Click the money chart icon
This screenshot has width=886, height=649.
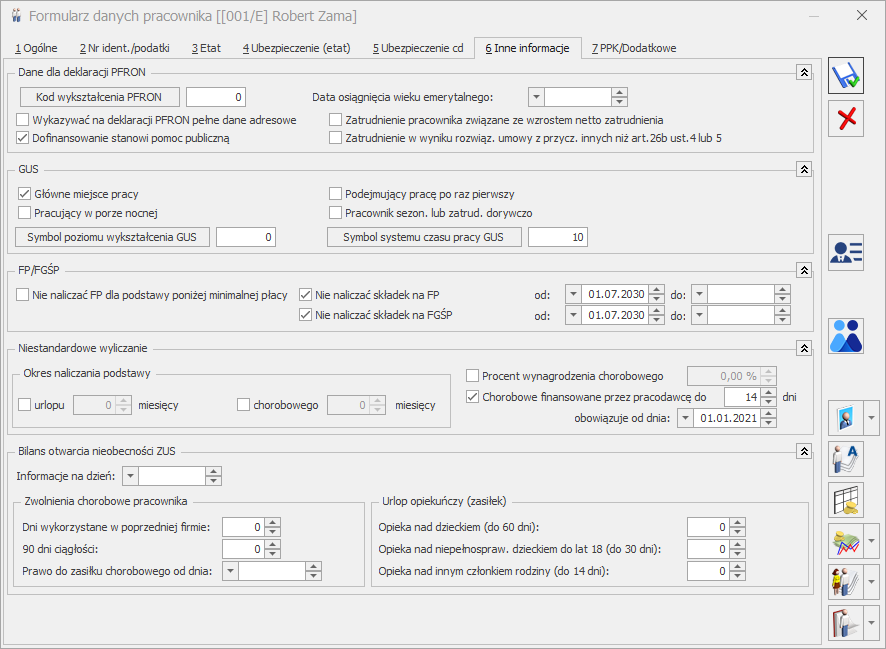click(x=846, y=541)
